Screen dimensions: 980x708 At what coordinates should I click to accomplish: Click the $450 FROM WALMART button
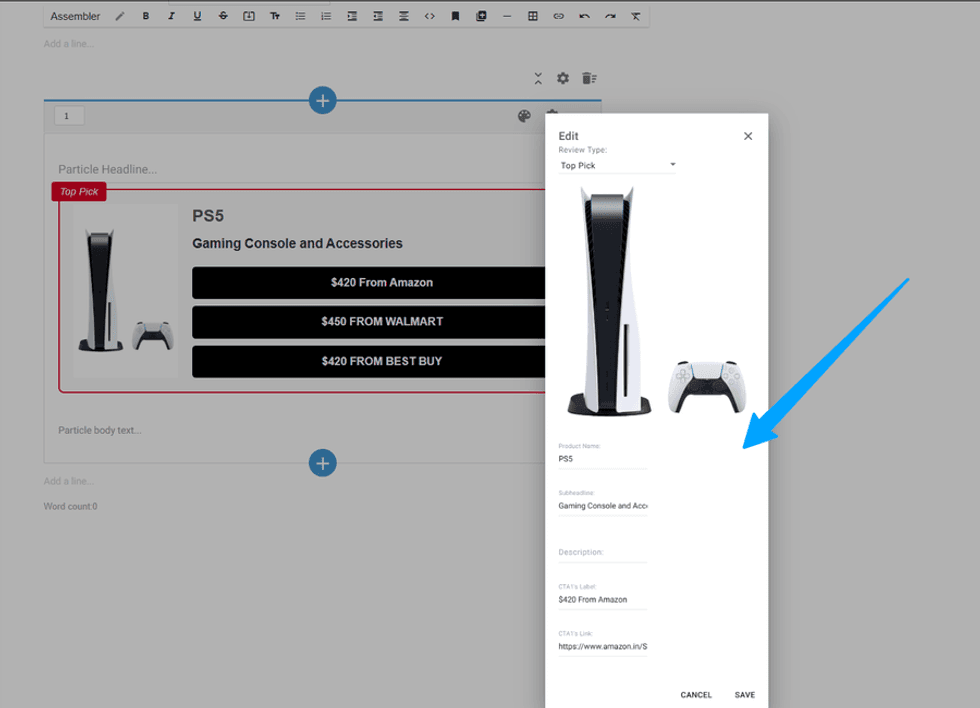coord(369,322)
